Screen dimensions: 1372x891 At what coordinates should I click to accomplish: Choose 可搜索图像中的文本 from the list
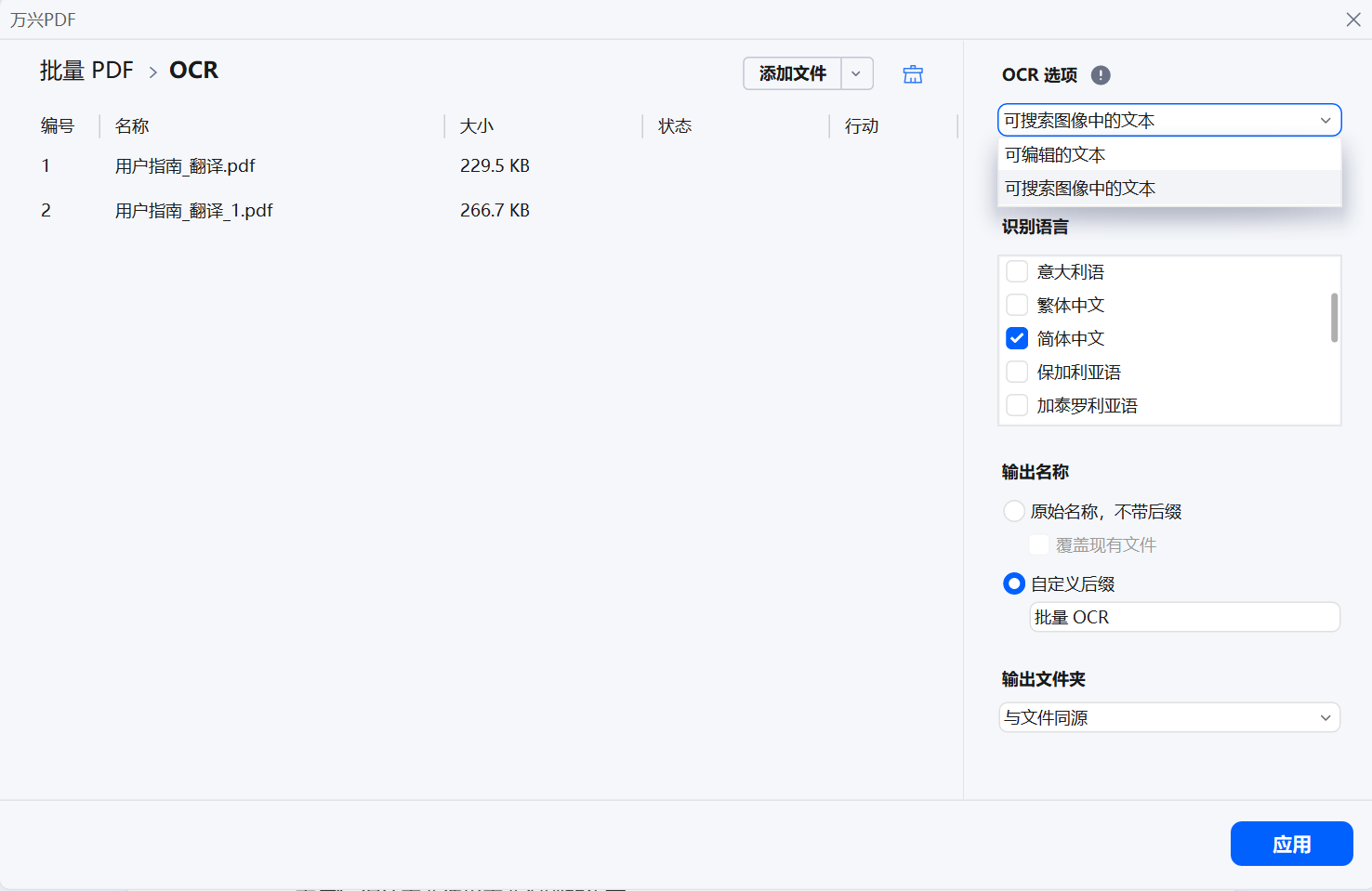point(1078,189)
